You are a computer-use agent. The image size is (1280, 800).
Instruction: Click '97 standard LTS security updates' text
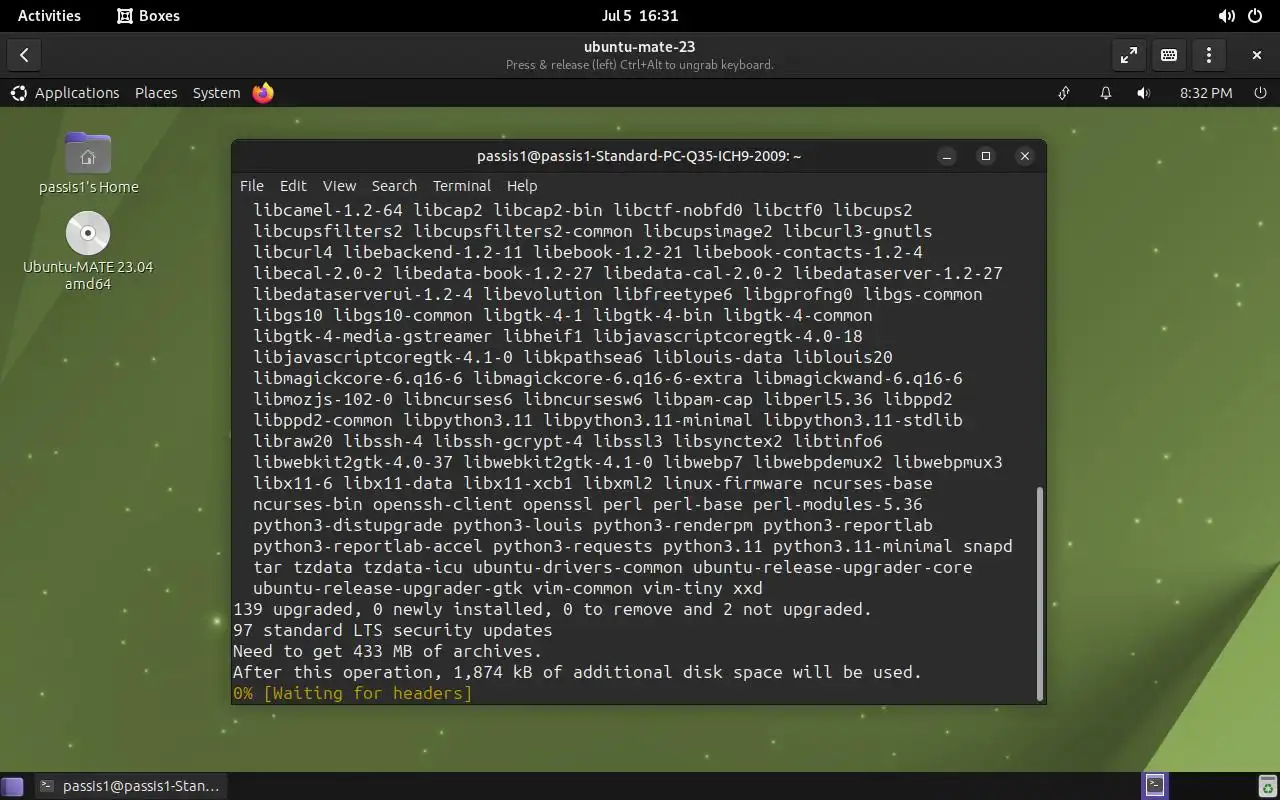(x=392, y=630)
